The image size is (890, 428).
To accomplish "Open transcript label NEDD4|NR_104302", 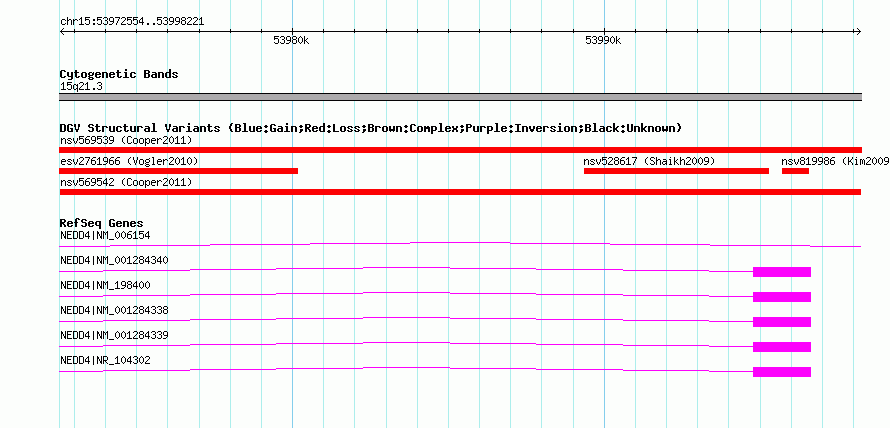I will pos(105,360).
